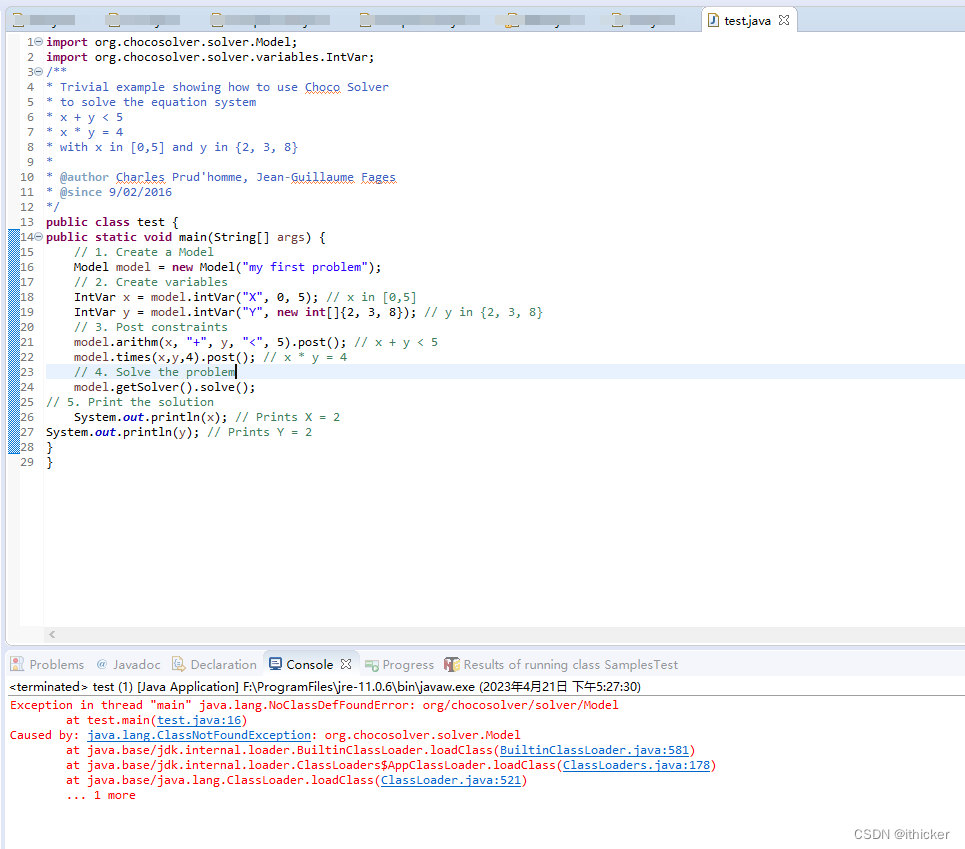Close the test.java editor tab

click(x=783, y=20)
